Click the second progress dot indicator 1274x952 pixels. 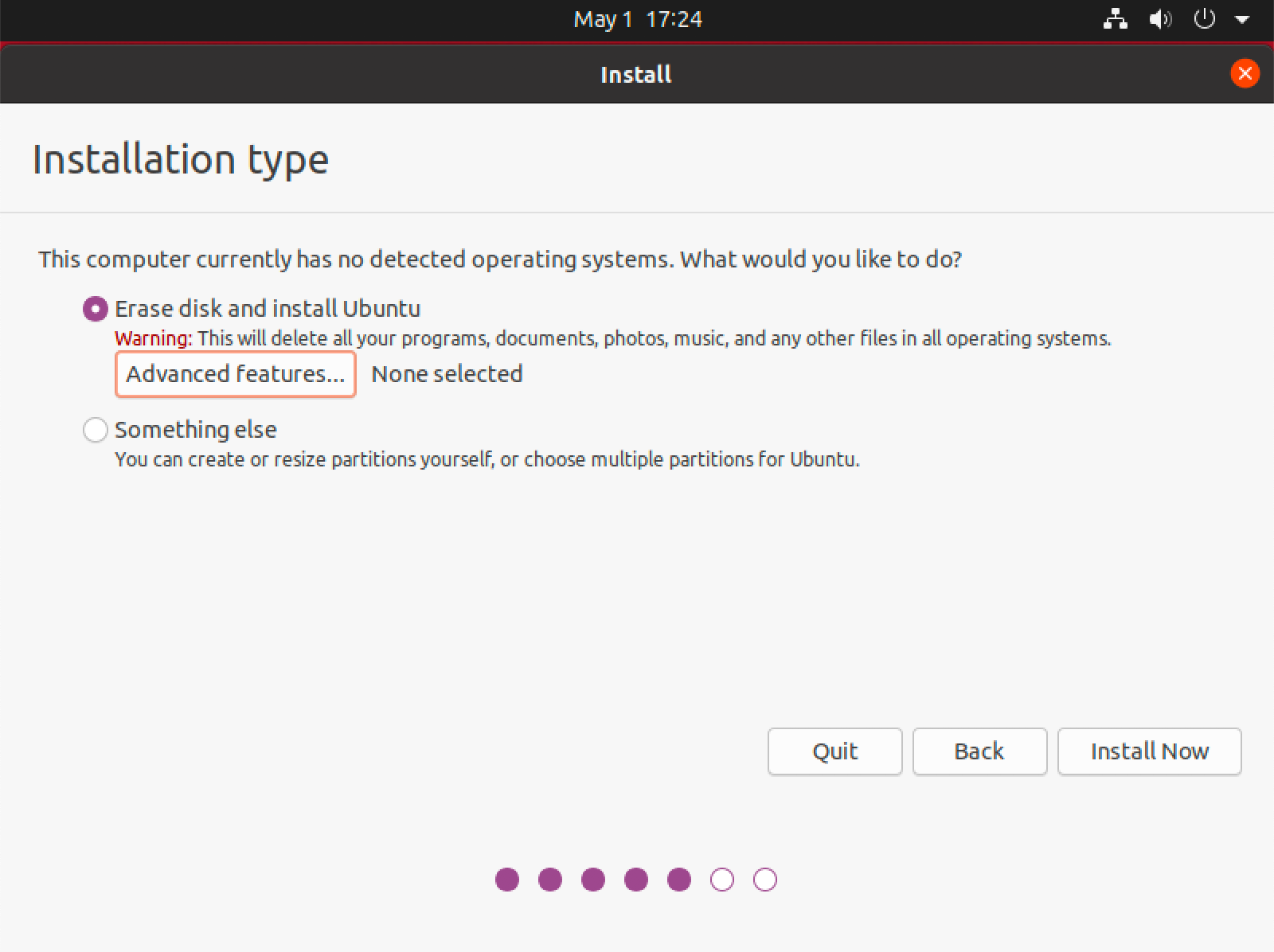pyautogui.click(x=550, y=880)
